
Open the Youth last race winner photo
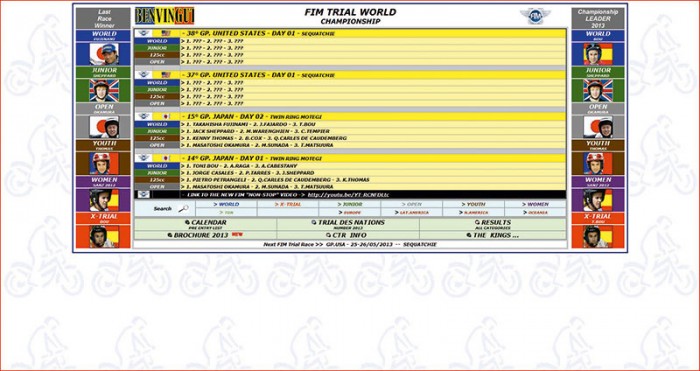pyautogui.click(x=103, y=163)
